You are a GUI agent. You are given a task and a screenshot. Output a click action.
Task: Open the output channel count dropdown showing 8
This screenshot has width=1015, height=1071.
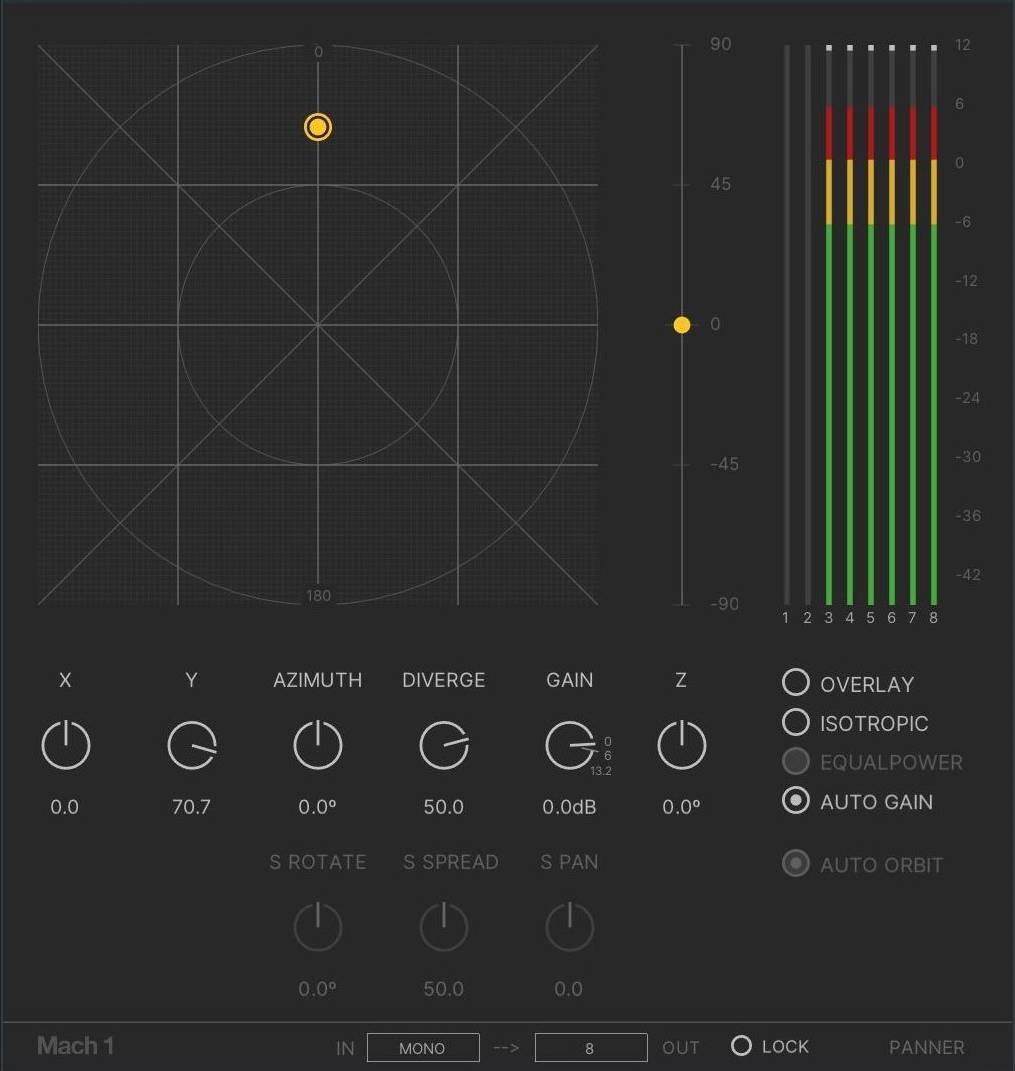(x=591, y=1048)
